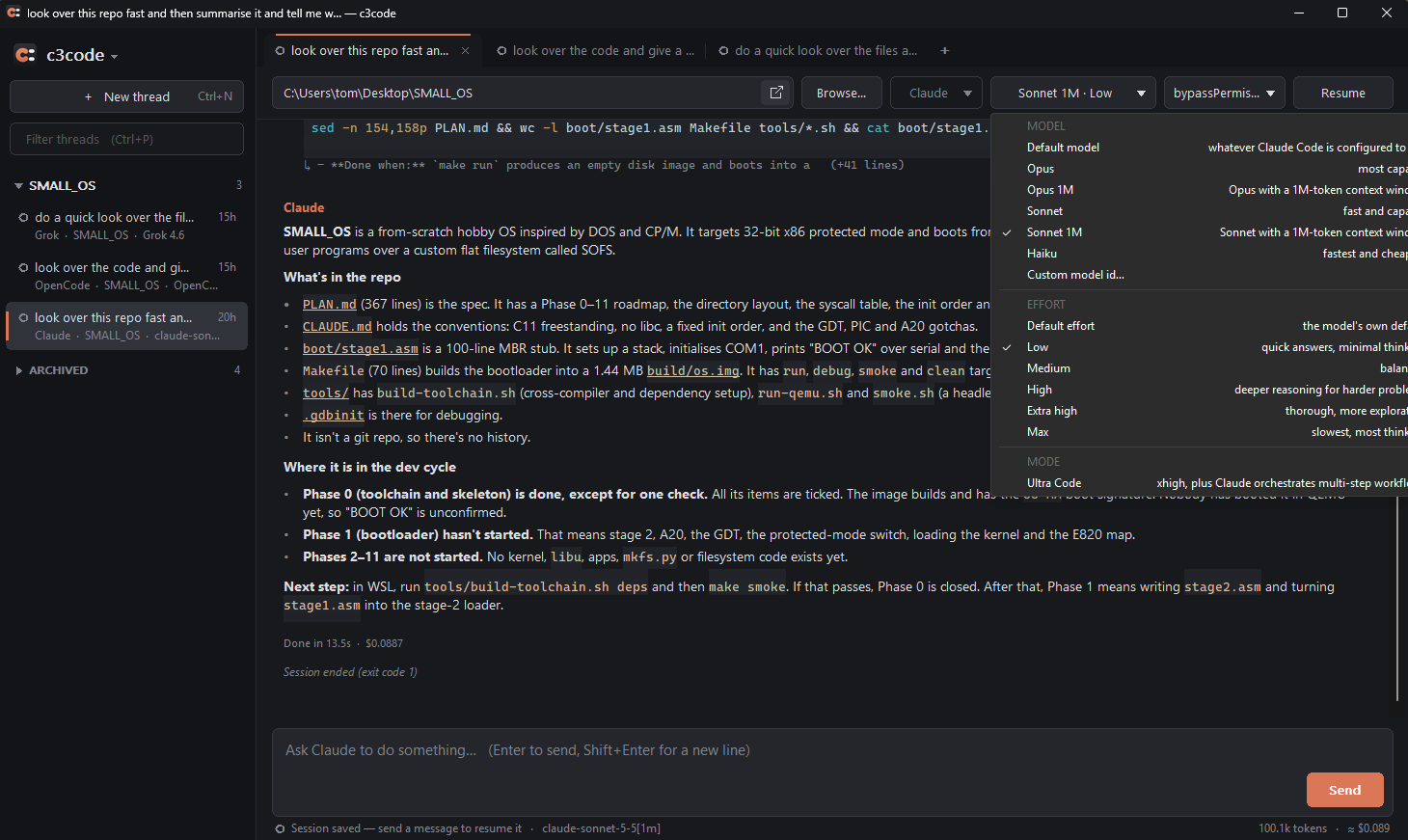The image size is (1408, 840).
Task: Click the Browse... folder button
Action: [841, 94]
